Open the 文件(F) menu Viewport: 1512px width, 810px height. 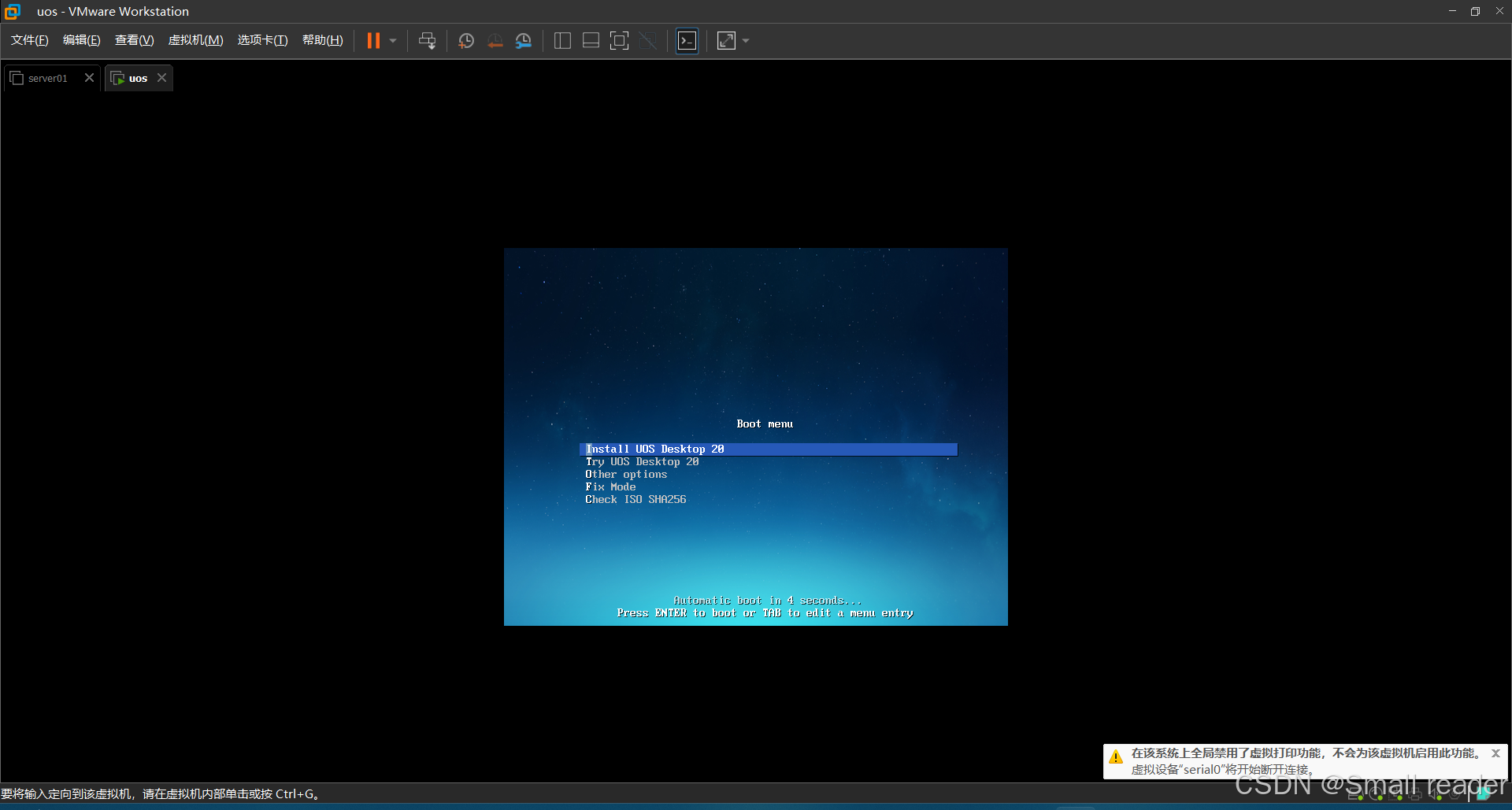click(30, 40)
